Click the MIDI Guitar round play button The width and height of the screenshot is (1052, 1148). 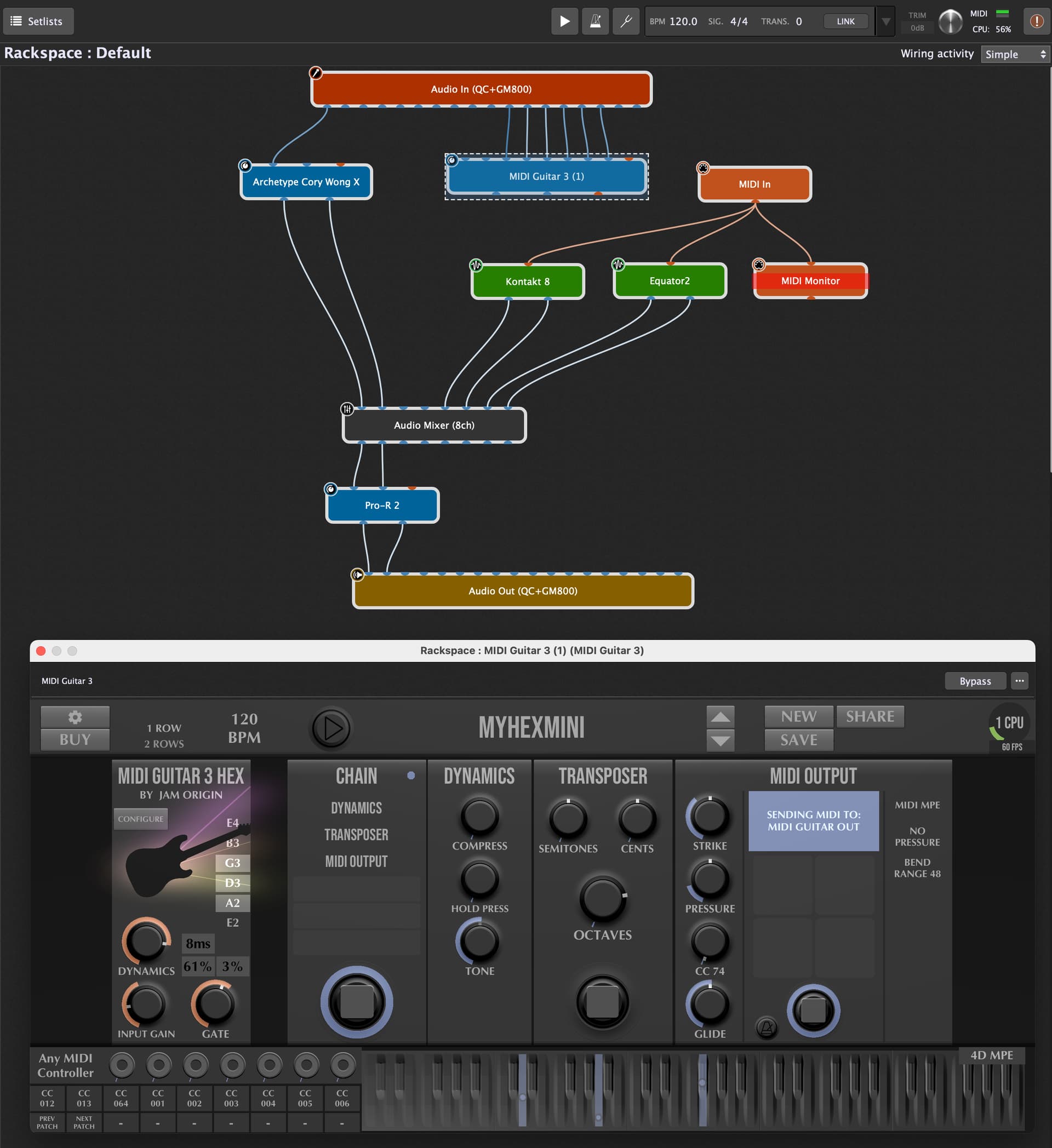[331, 728]
